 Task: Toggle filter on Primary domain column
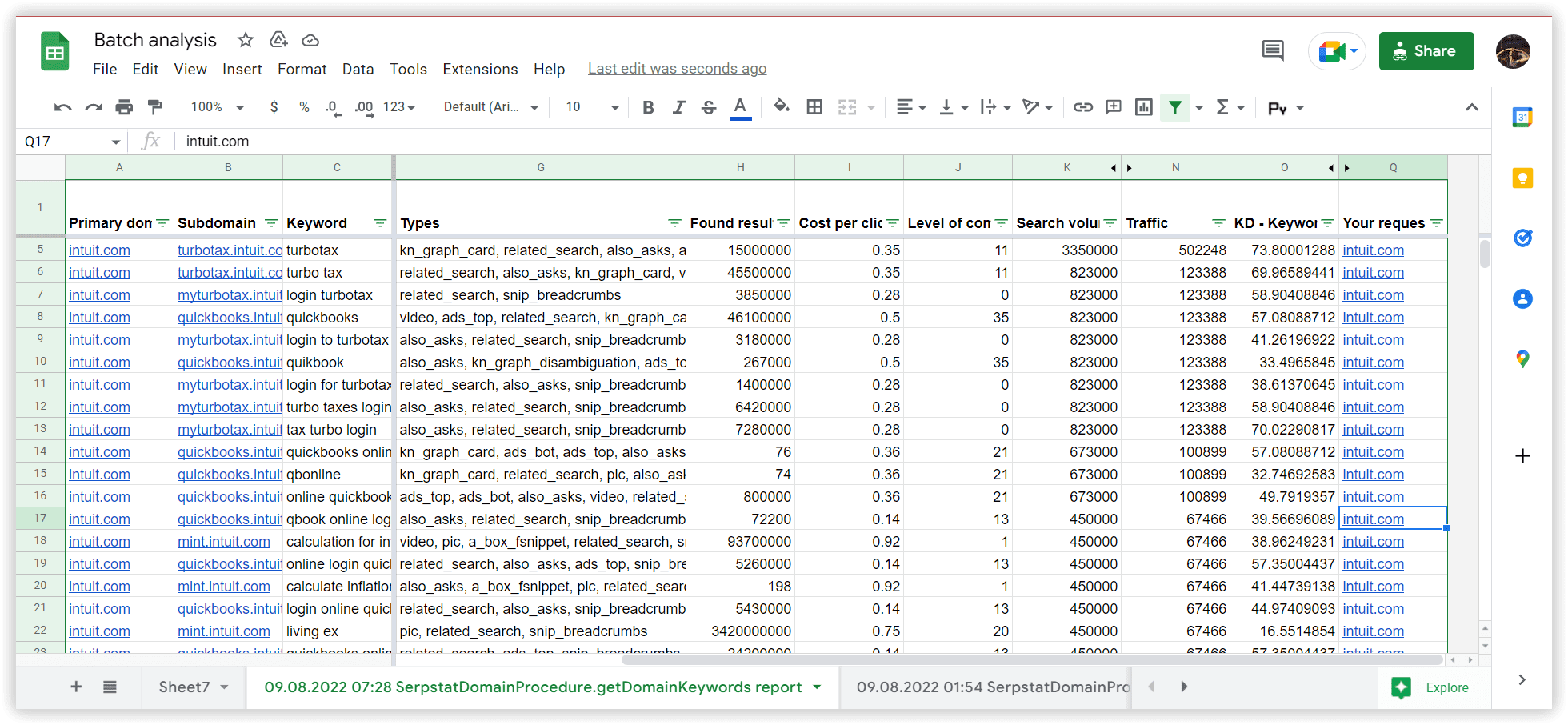(163, 223)
